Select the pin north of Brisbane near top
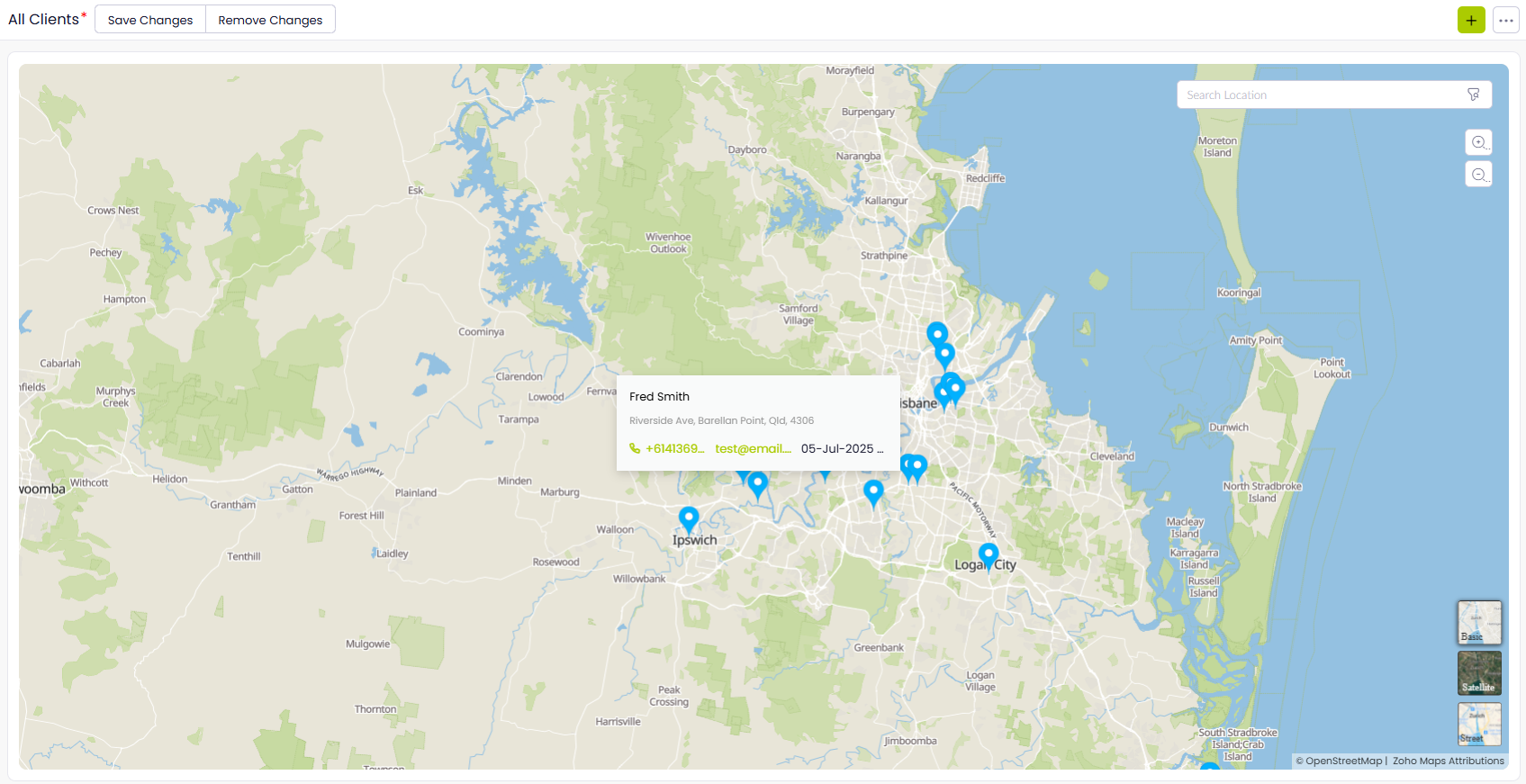 (x=937, y=335)
